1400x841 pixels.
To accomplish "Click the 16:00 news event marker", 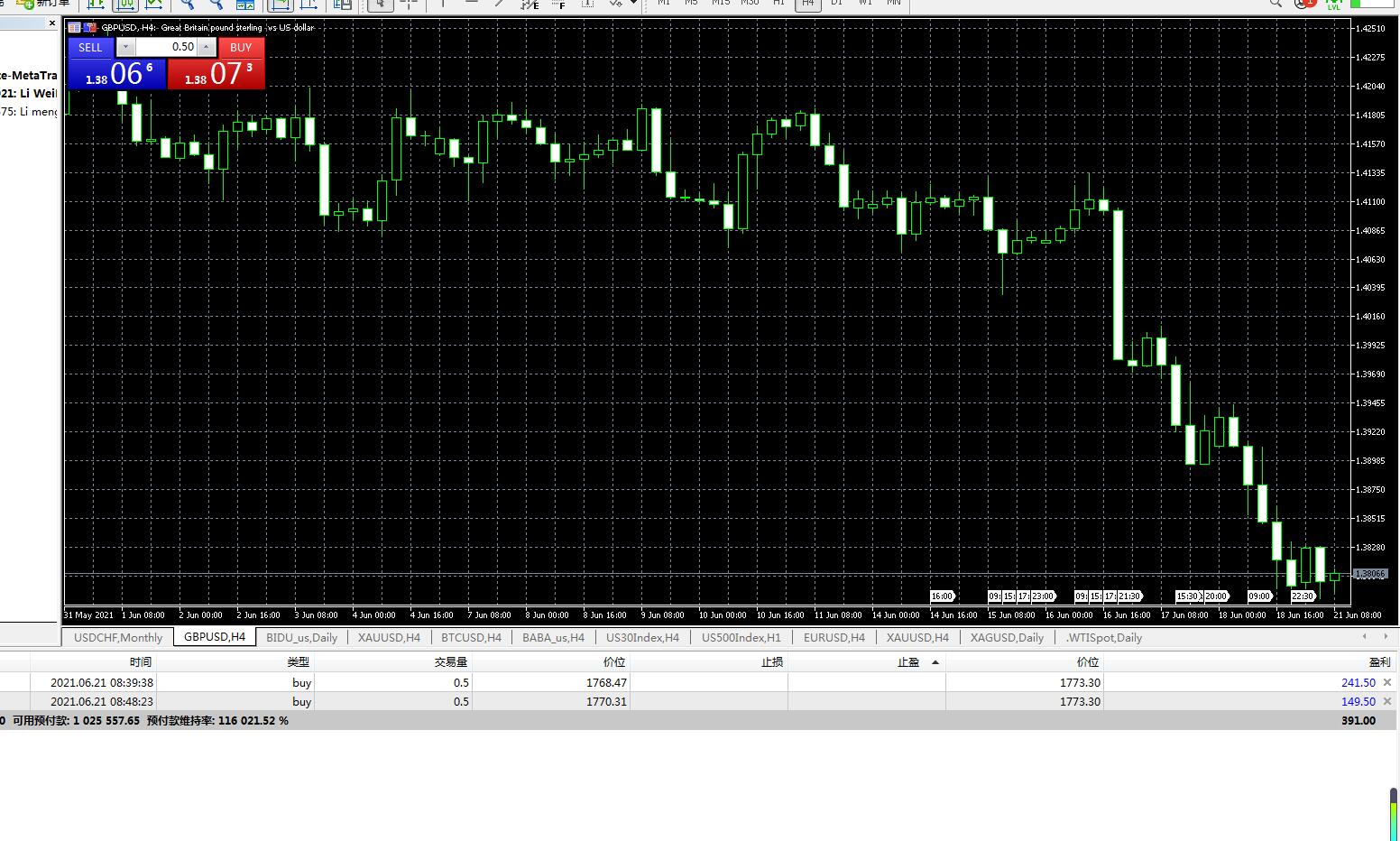I will 942,596.
